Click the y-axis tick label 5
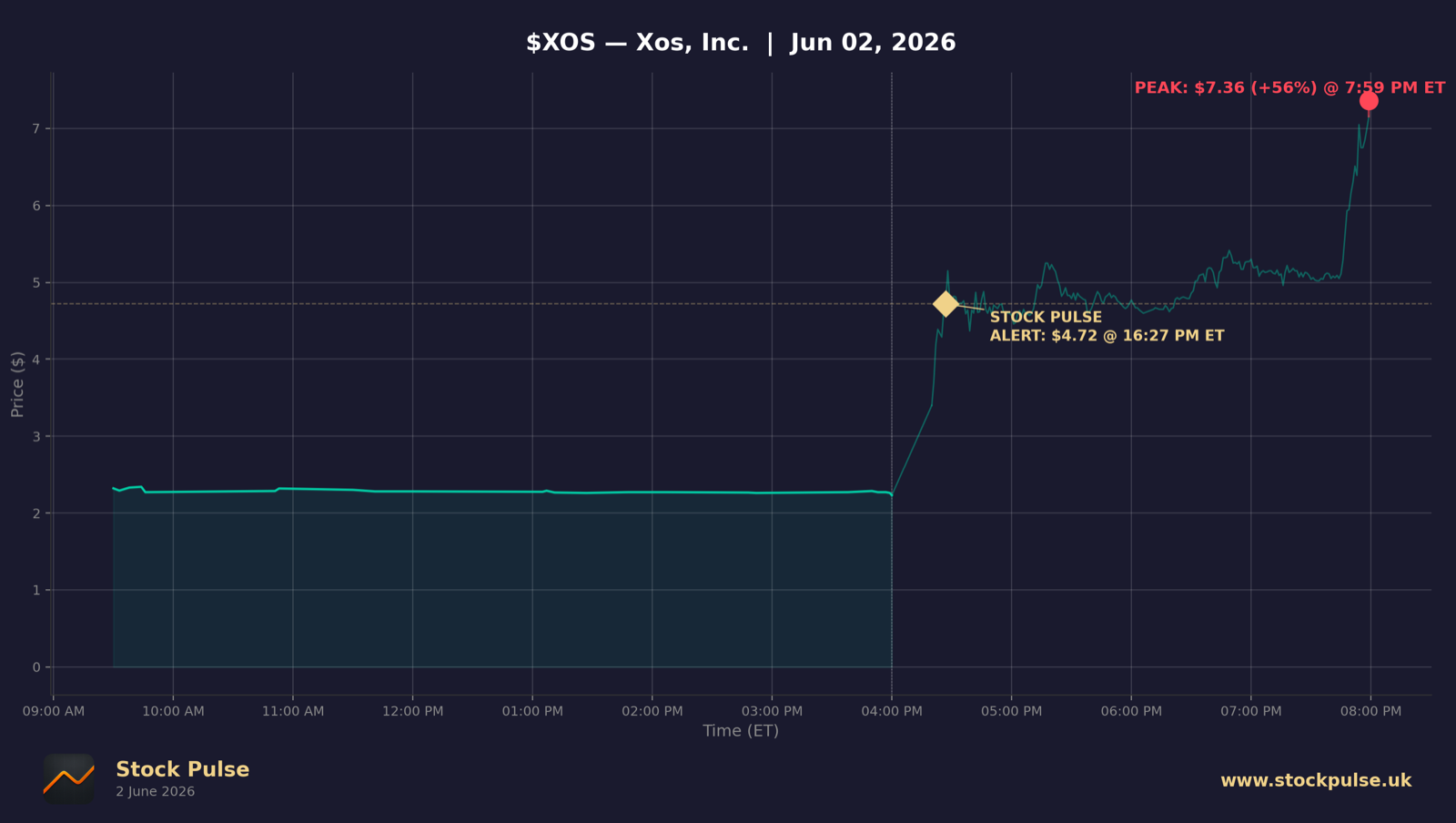 [36, 283]
